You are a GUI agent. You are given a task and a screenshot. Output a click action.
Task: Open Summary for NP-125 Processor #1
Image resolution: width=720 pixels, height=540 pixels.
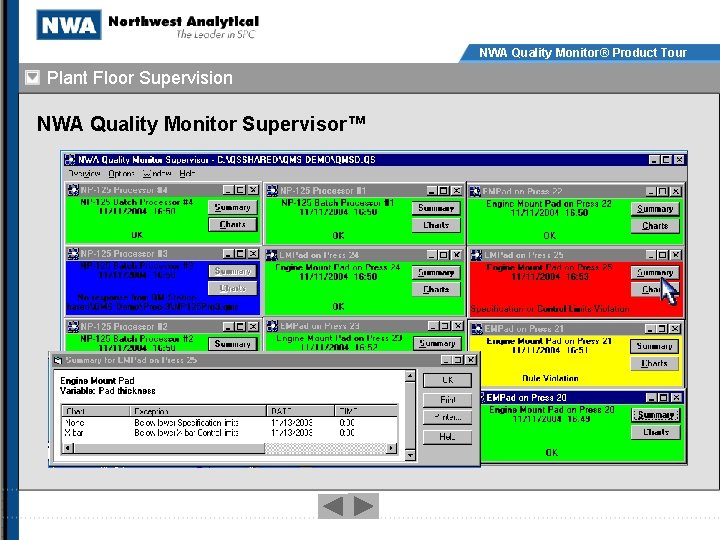tap(436, 208)
